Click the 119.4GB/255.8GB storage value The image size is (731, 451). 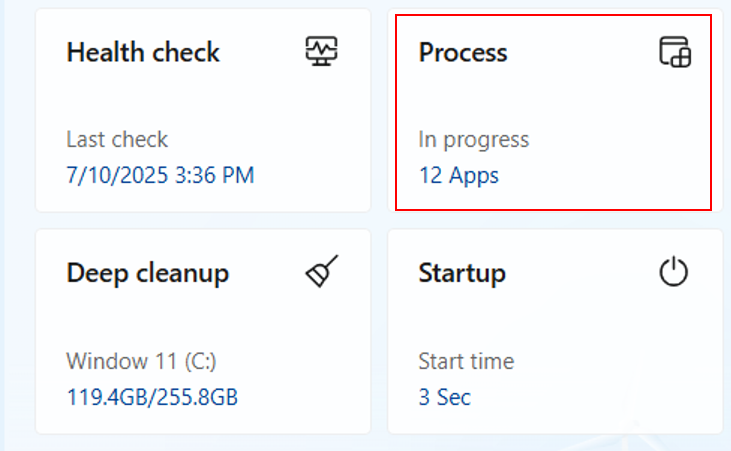[x=152, y=397]
